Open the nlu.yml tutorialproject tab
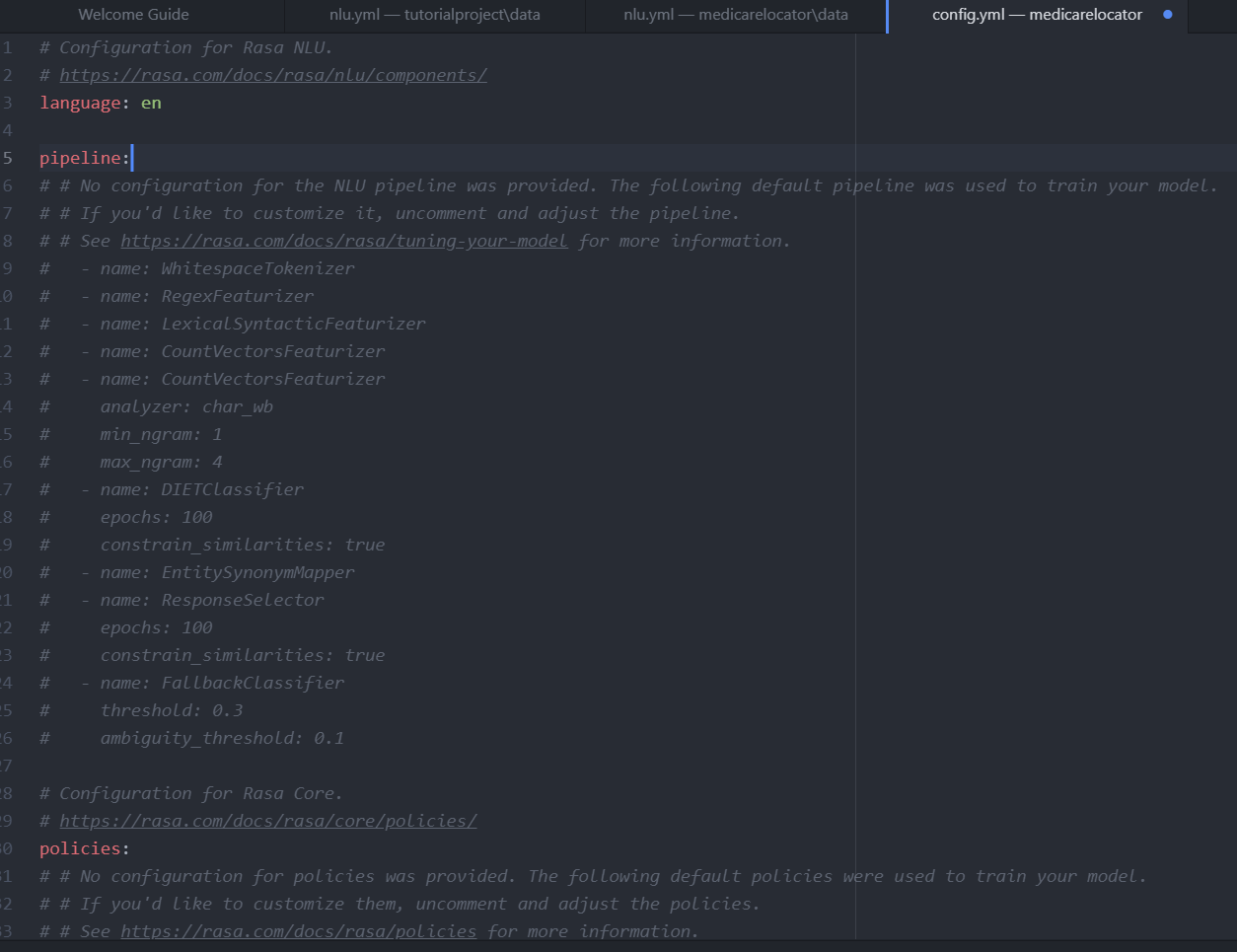The image size is (1237, 952). pyautogui.click(x=434, y=15)
